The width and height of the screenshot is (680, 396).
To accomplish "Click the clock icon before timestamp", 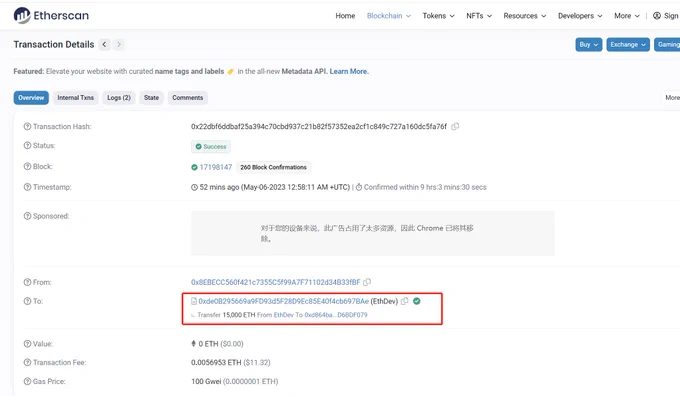I will (x=194, y=187).
